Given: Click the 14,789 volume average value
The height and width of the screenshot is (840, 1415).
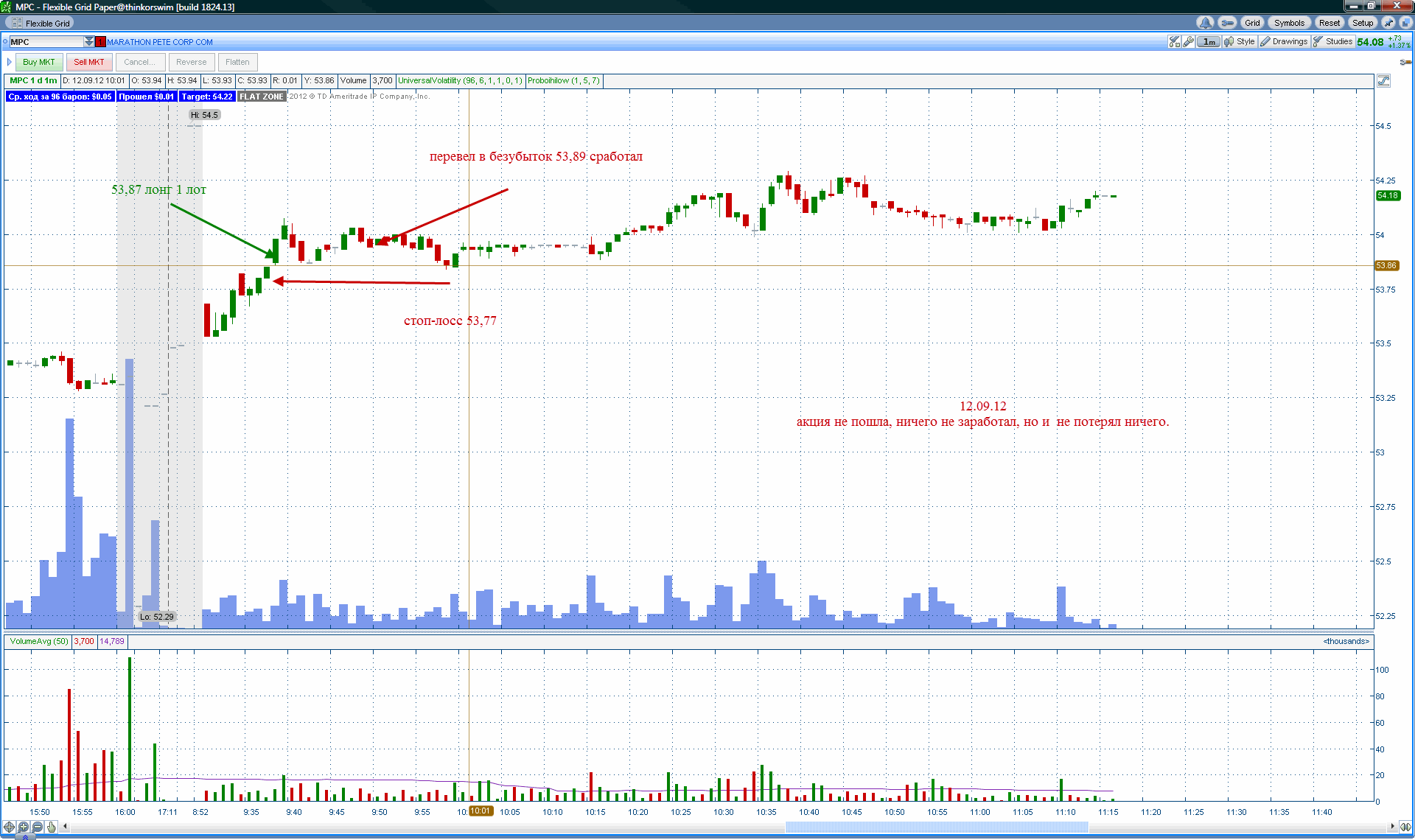Looking at the screenshot, I should [112, 641].
